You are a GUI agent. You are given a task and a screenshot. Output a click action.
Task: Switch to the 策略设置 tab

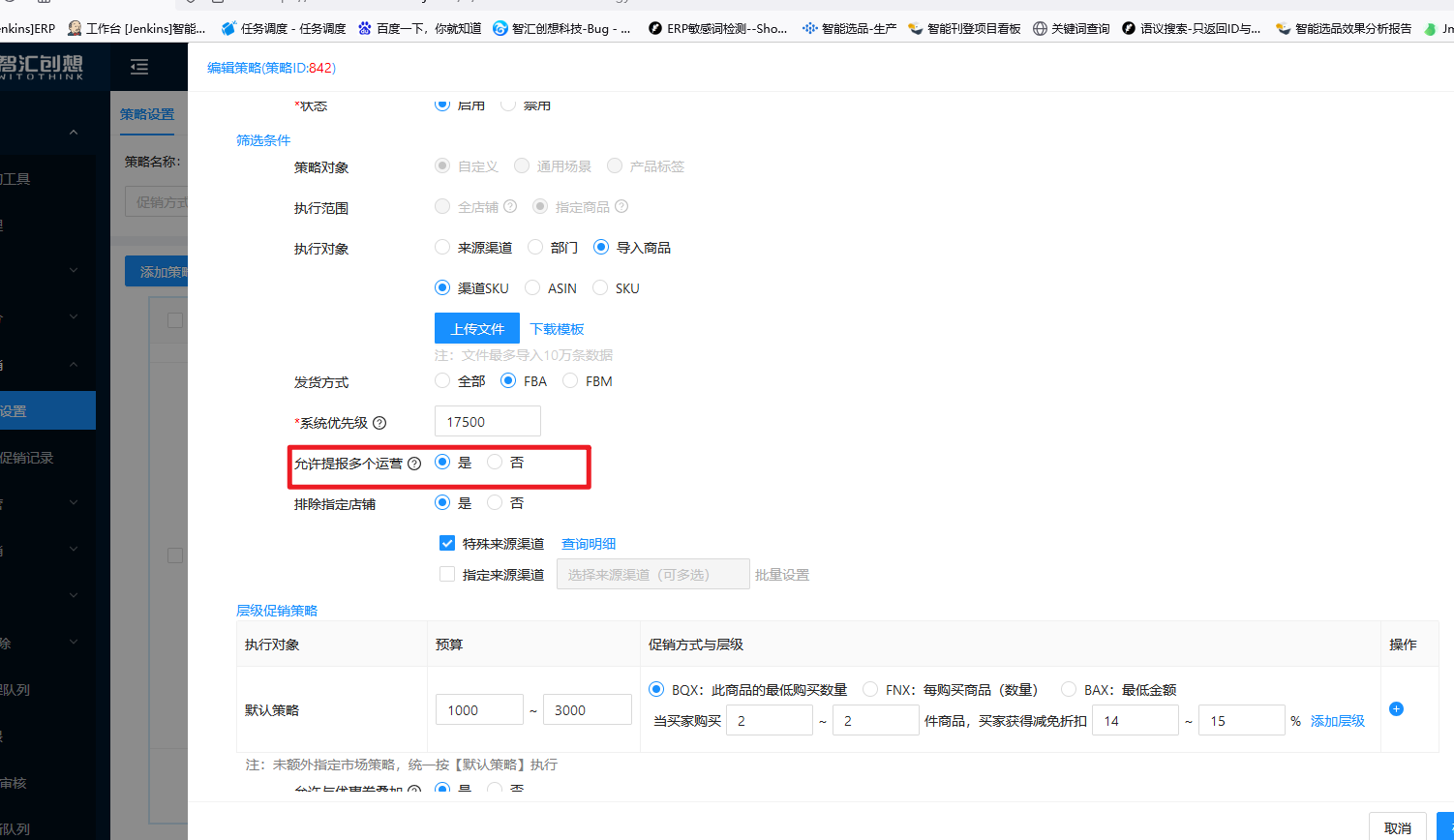[147, 114]
